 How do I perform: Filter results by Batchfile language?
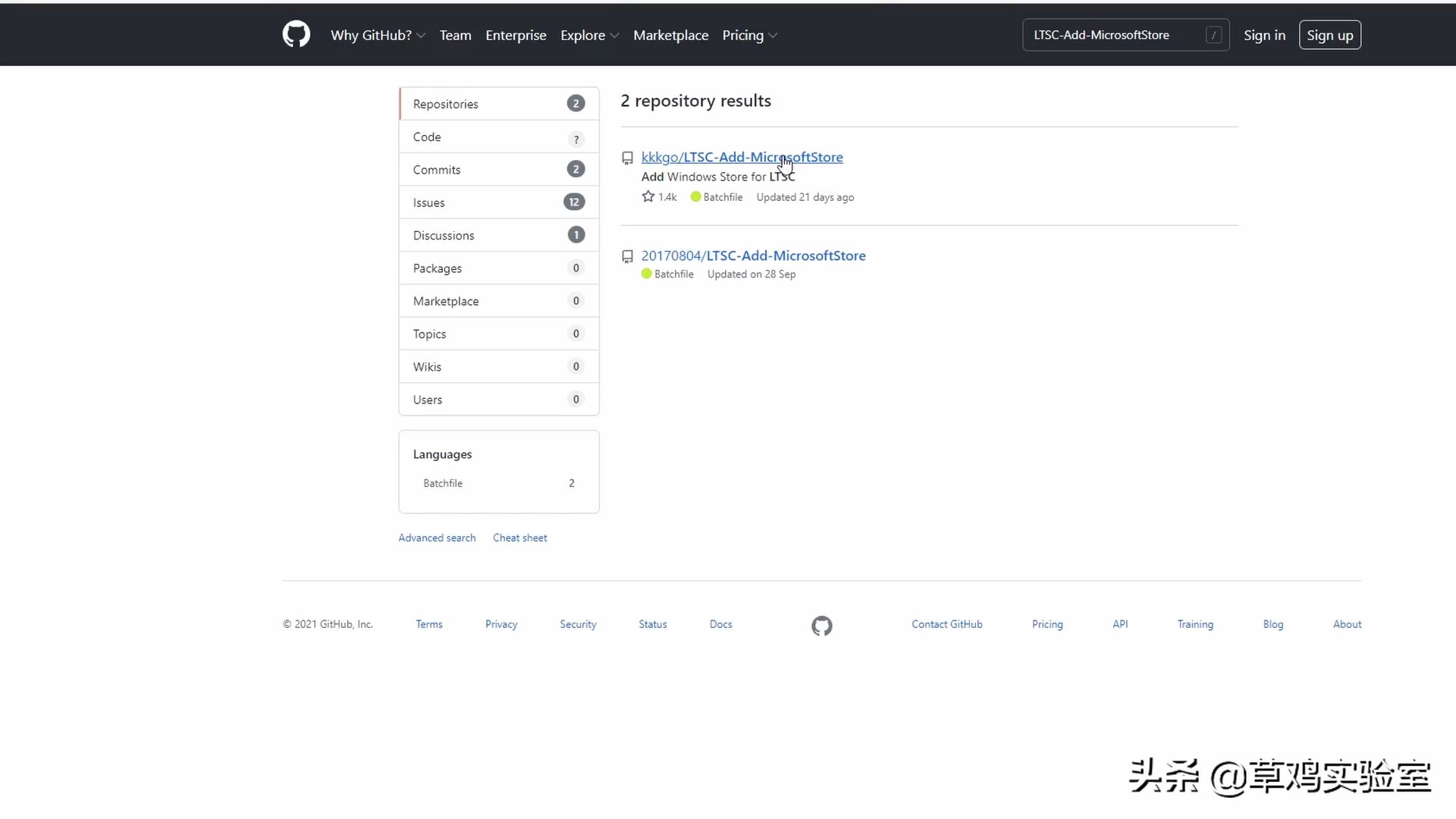click(443, 483)
